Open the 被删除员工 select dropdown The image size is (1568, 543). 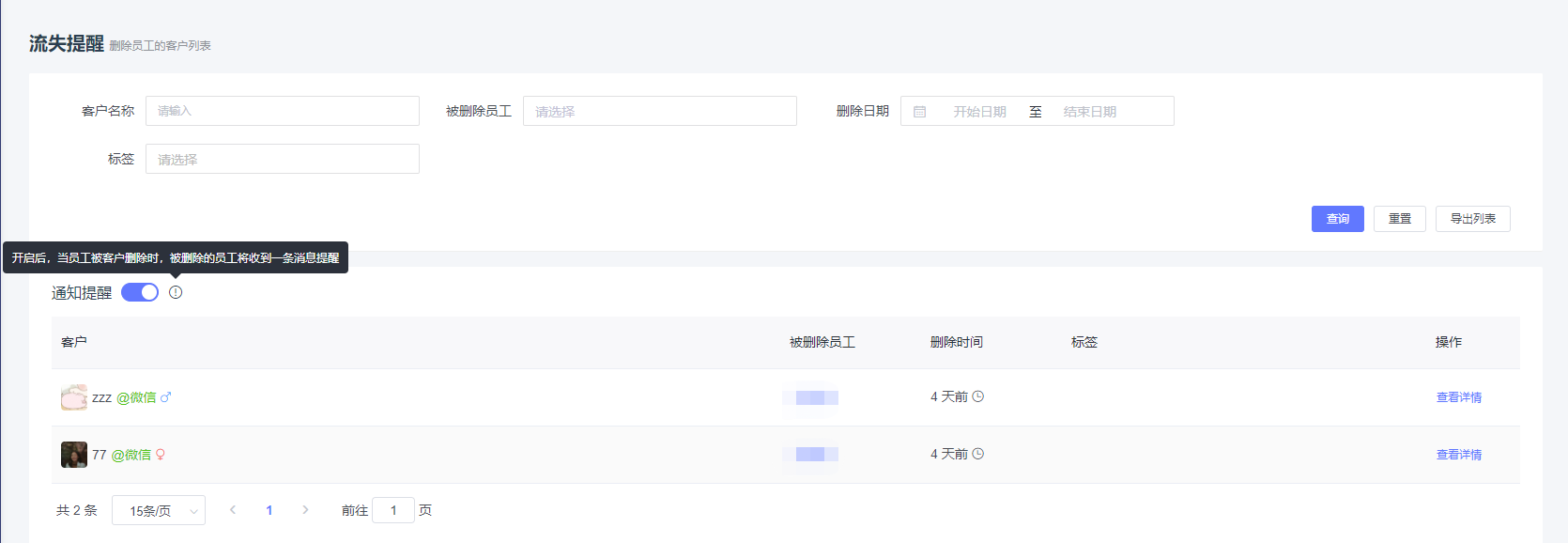659,111
